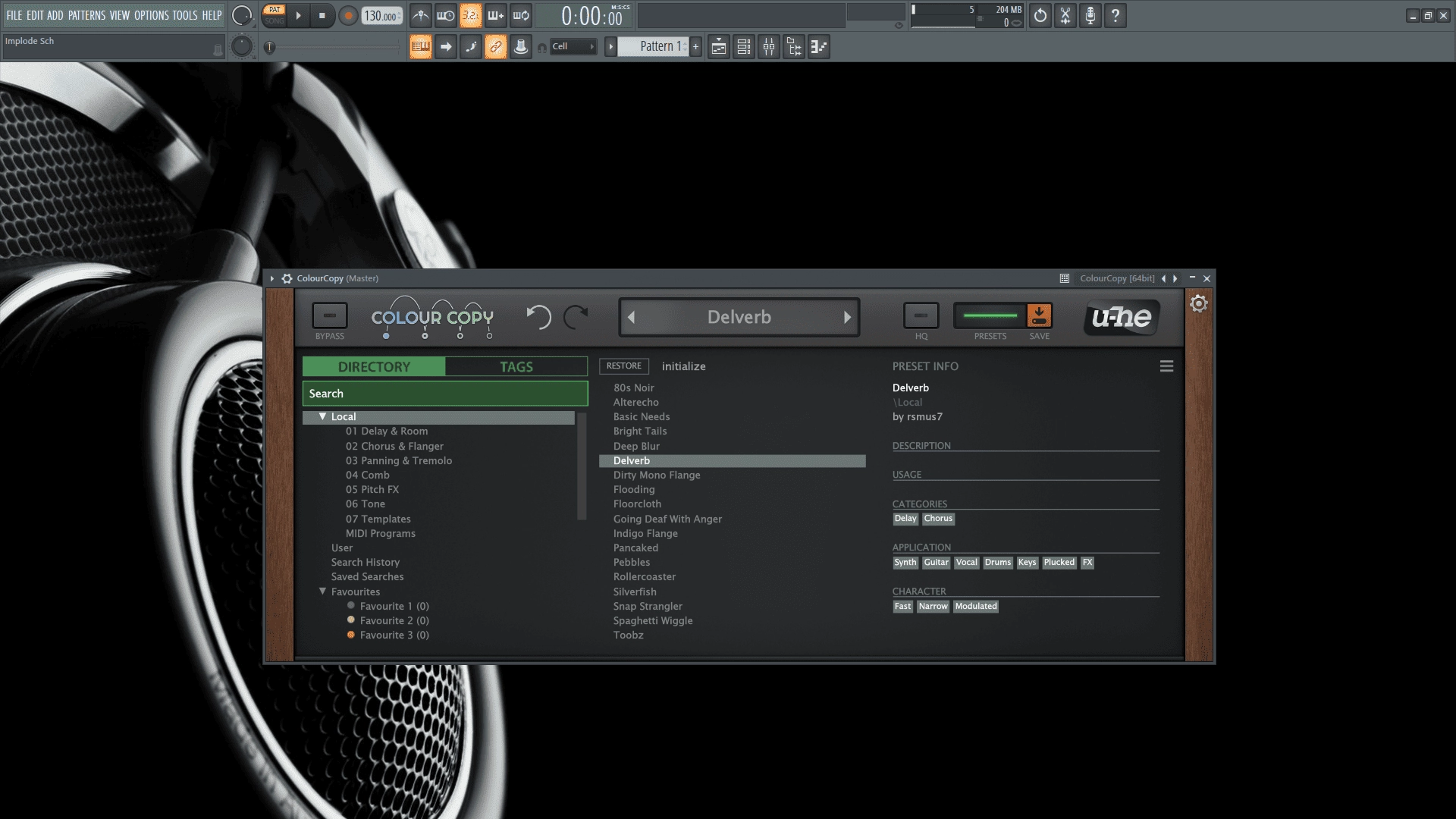Open the FILE menu
The height and width of the screenshot is (819, 1456).
tap(14, 15)
